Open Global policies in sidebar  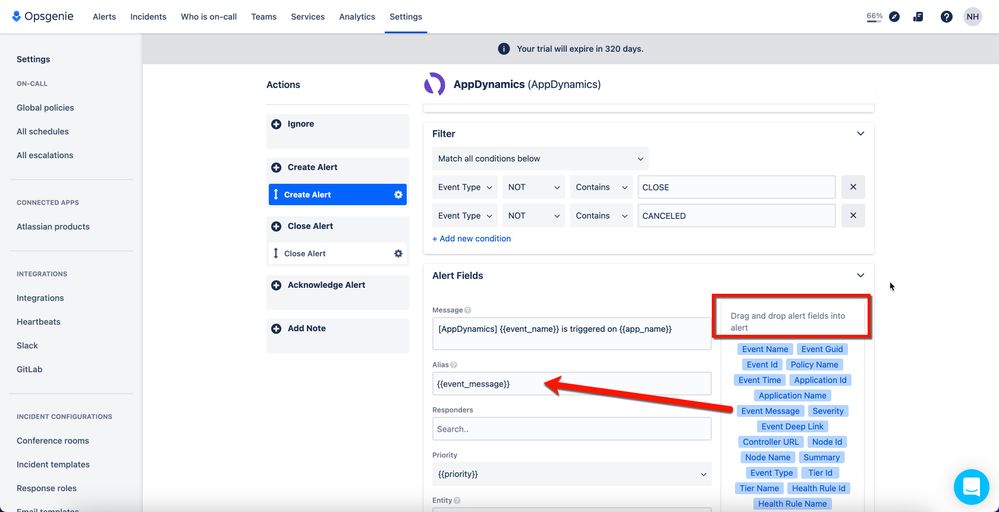(45, 108)
